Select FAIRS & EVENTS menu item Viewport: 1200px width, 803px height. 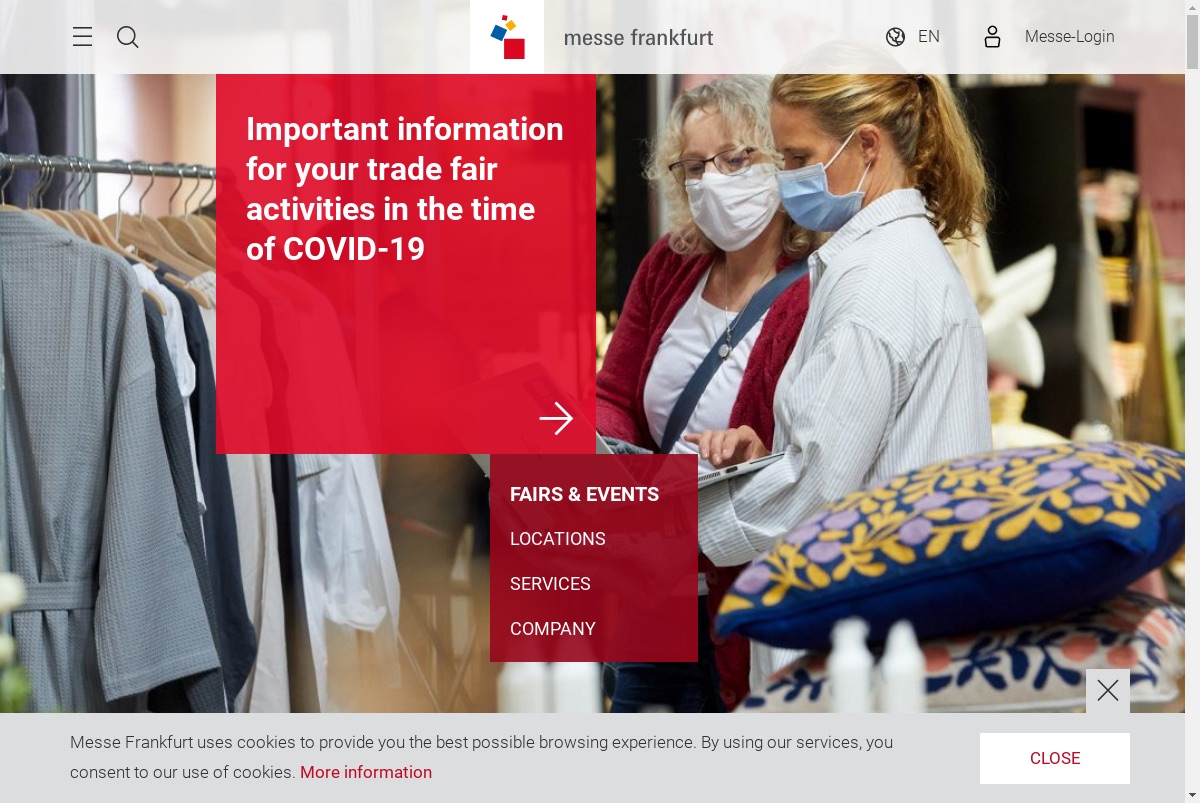coord(584,494)
